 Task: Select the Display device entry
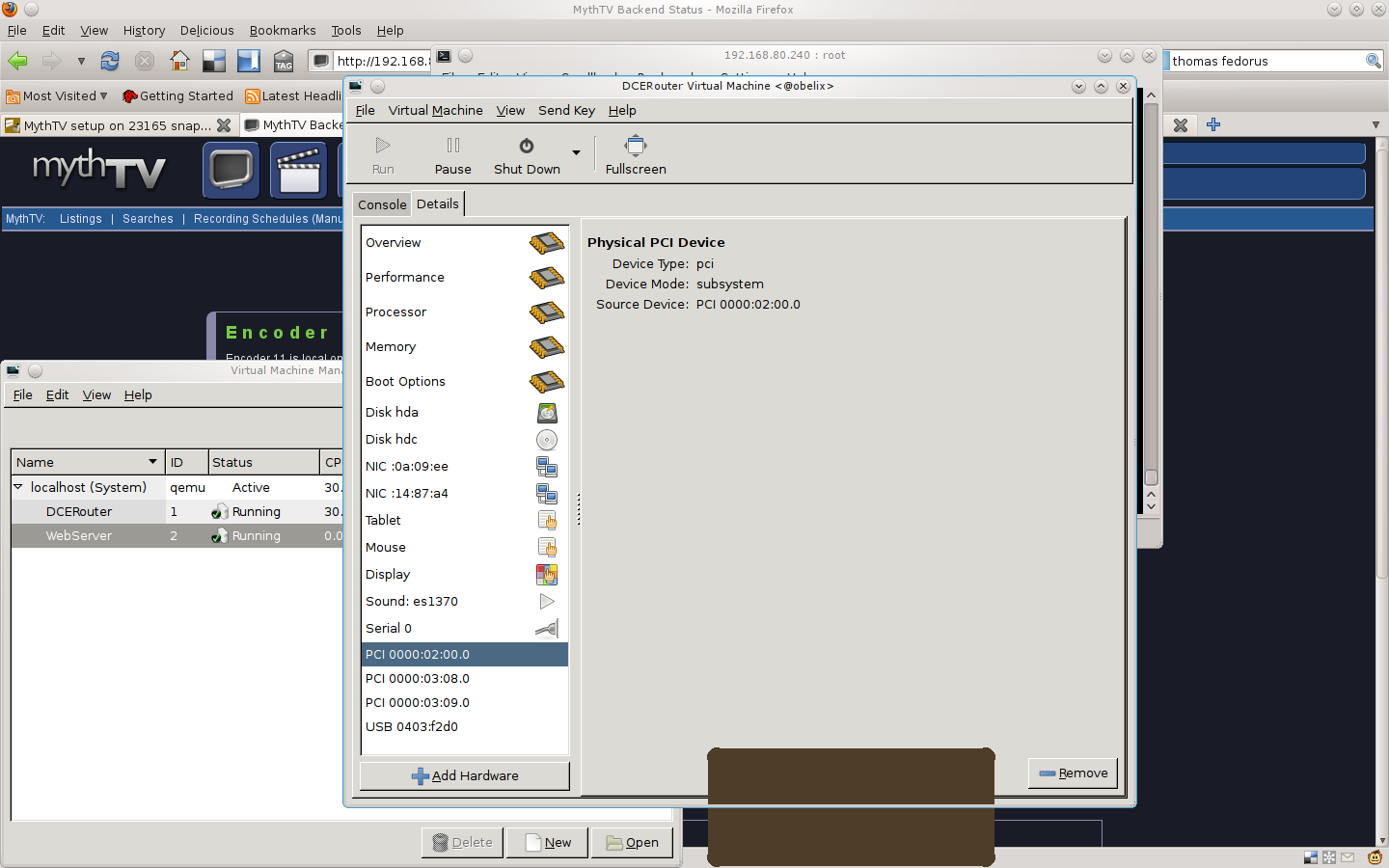click(x=464, y=575)
